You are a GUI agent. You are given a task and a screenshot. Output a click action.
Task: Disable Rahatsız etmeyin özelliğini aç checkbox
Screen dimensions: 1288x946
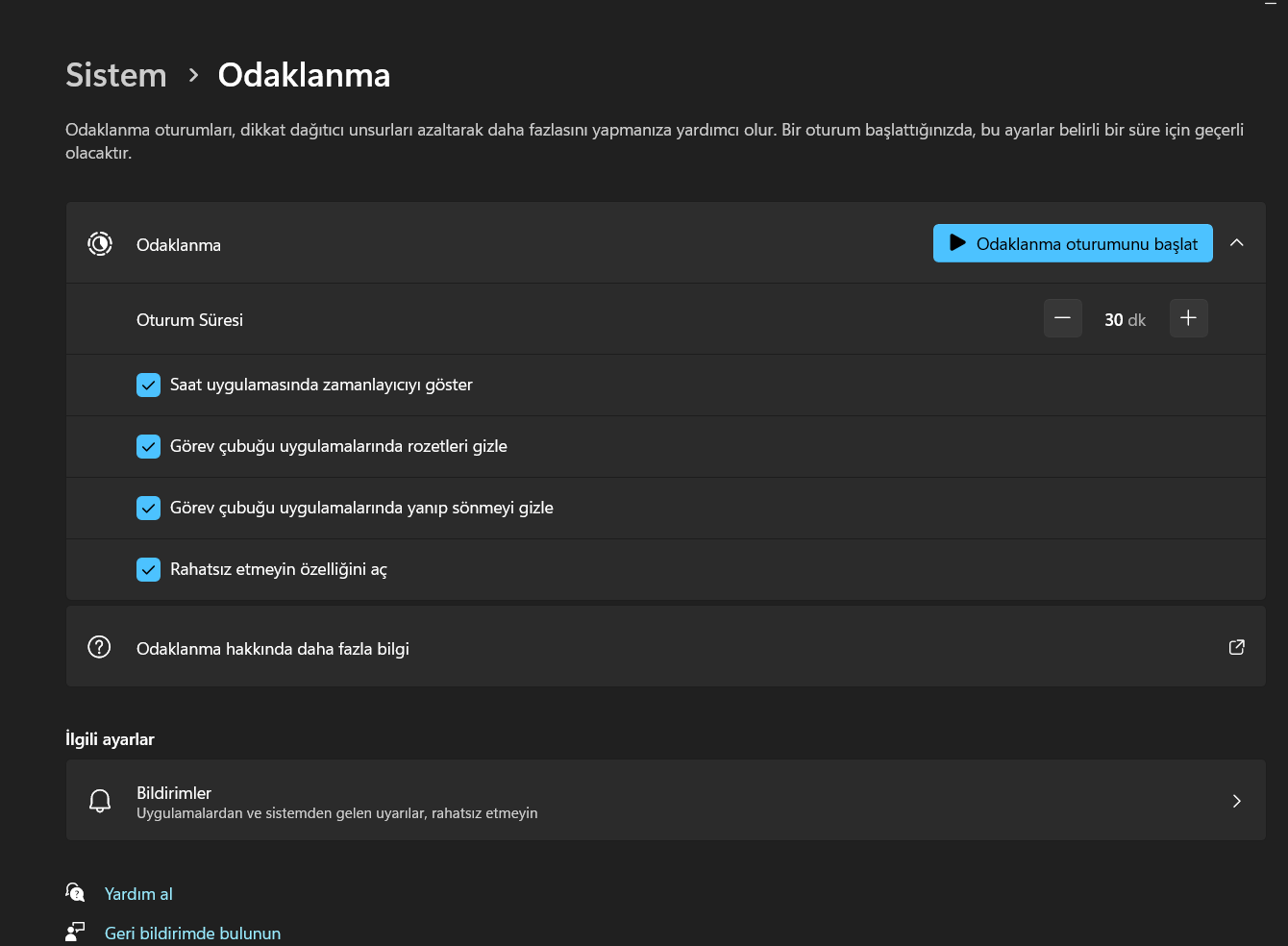pos(148,569)
